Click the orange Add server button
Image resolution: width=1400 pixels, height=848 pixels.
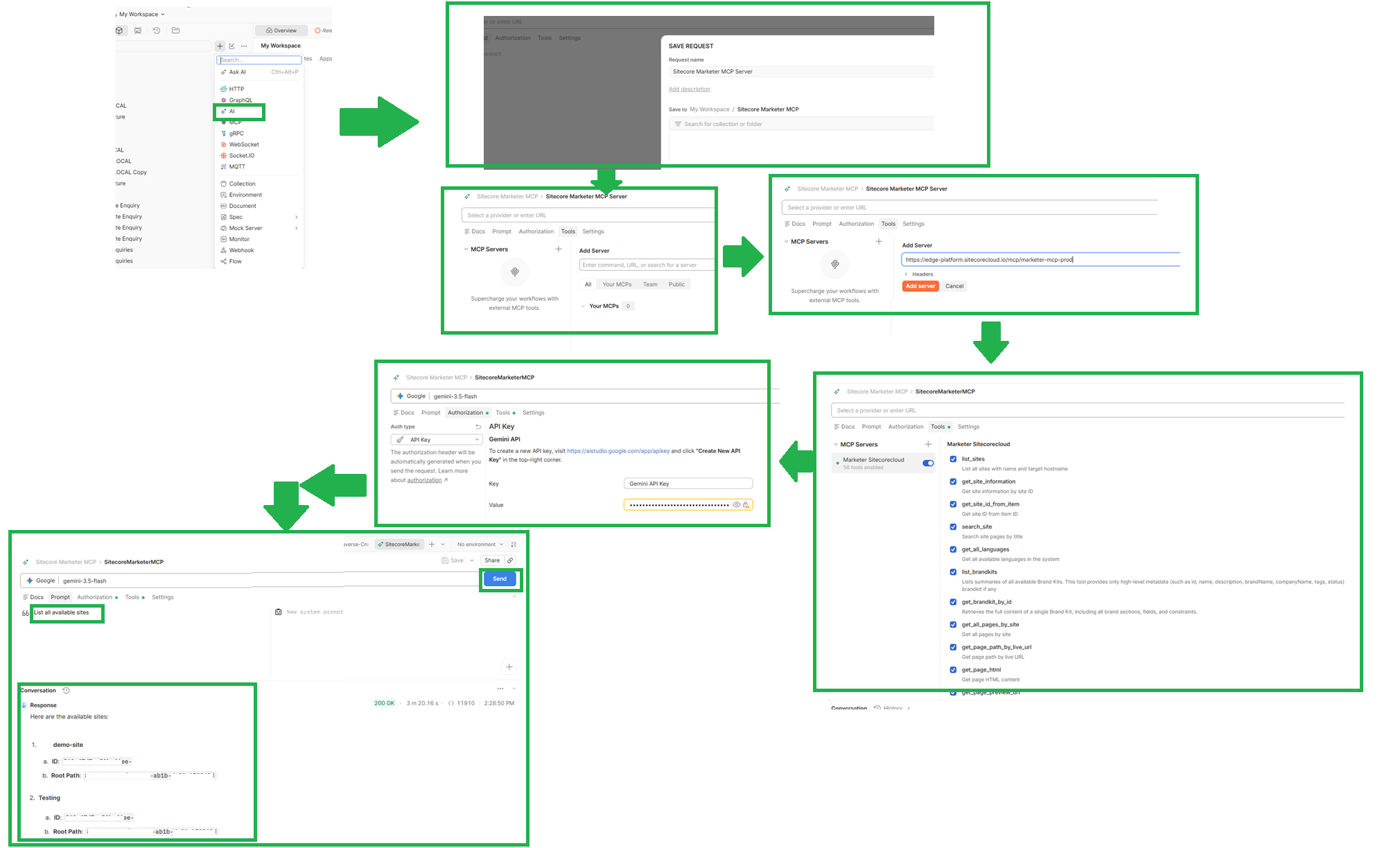coord(920,286)
